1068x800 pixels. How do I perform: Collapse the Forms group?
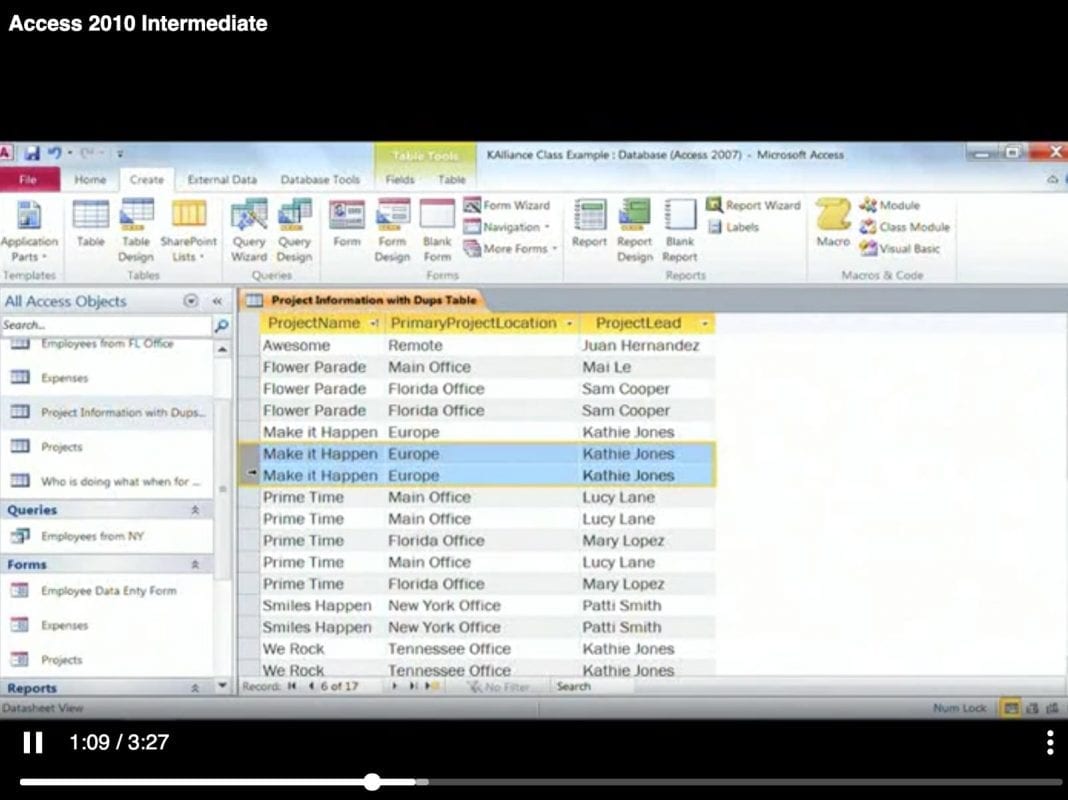(195, 564)
